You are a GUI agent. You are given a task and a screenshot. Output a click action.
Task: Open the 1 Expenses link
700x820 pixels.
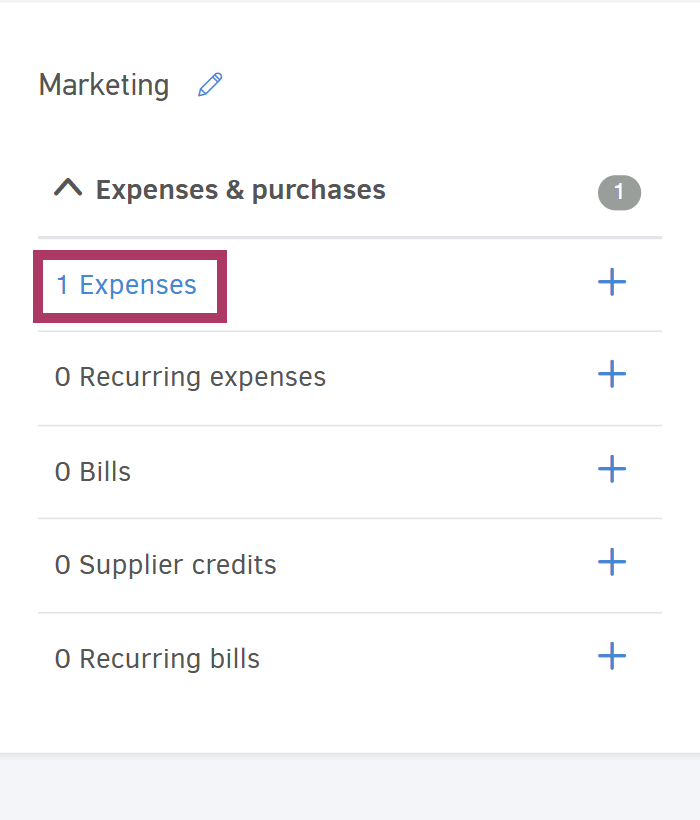click(x=126, y=285)
